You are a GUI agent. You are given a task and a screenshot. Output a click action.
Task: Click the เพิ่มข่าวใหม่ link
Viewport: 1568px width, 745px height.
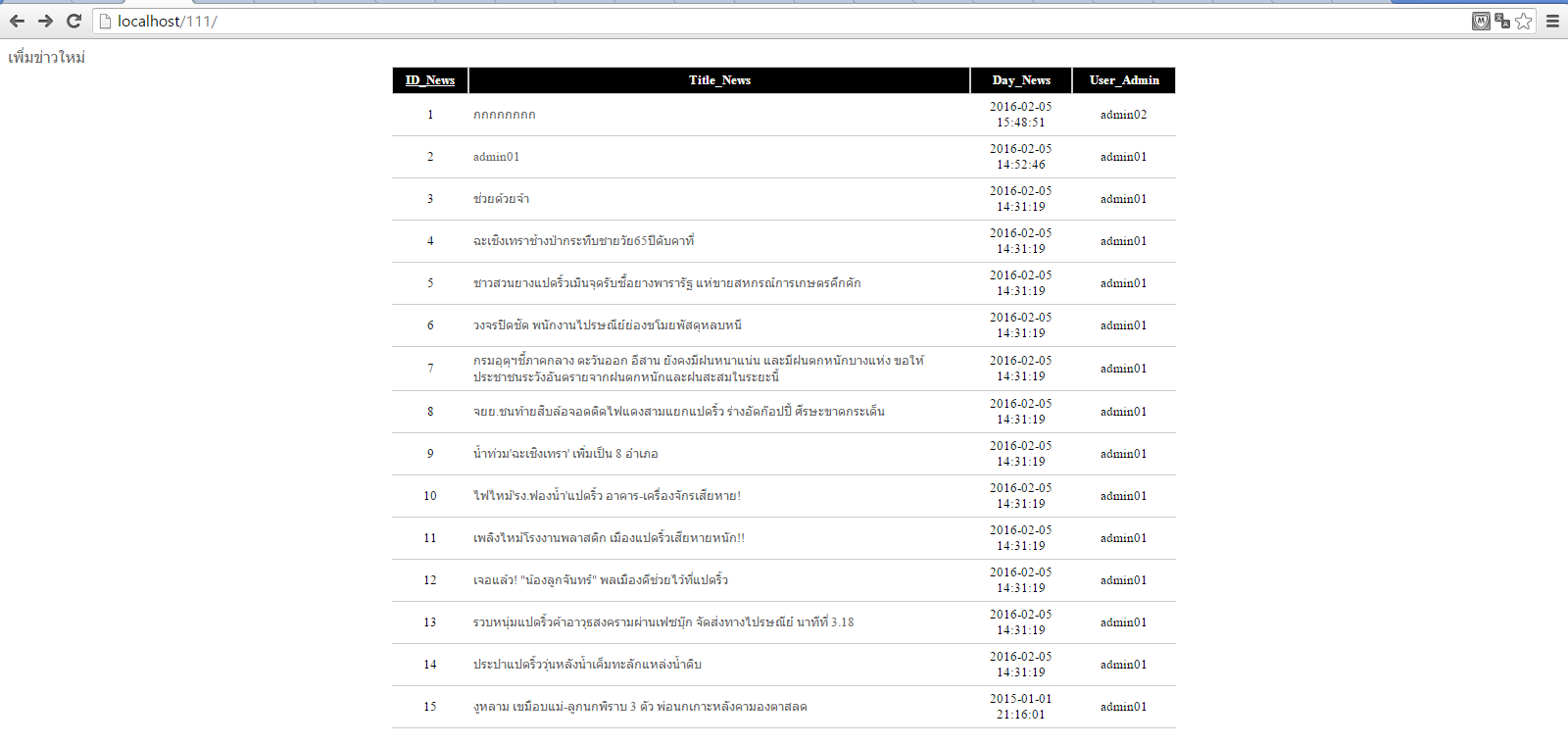click(x=46, y=58)
